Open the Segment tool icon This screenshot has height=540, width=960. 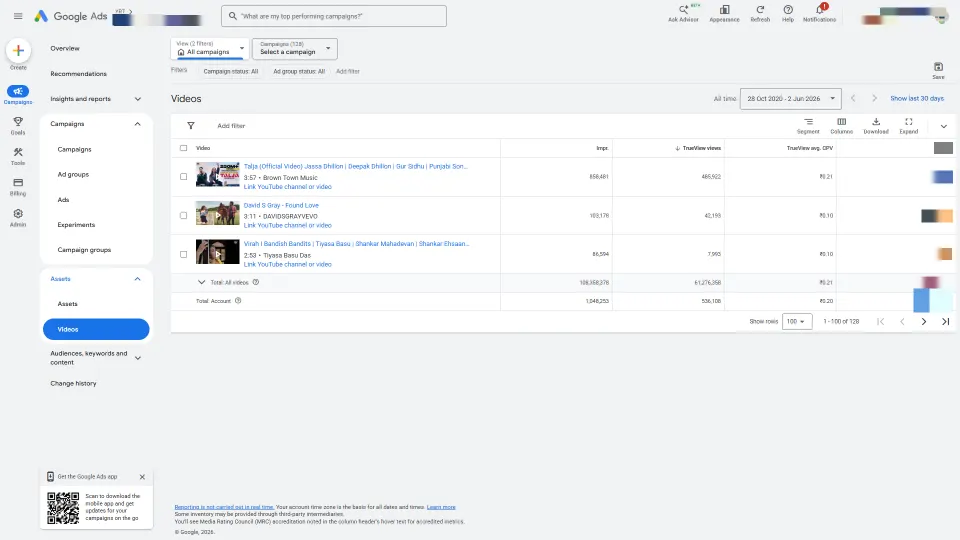coord(808,122)
